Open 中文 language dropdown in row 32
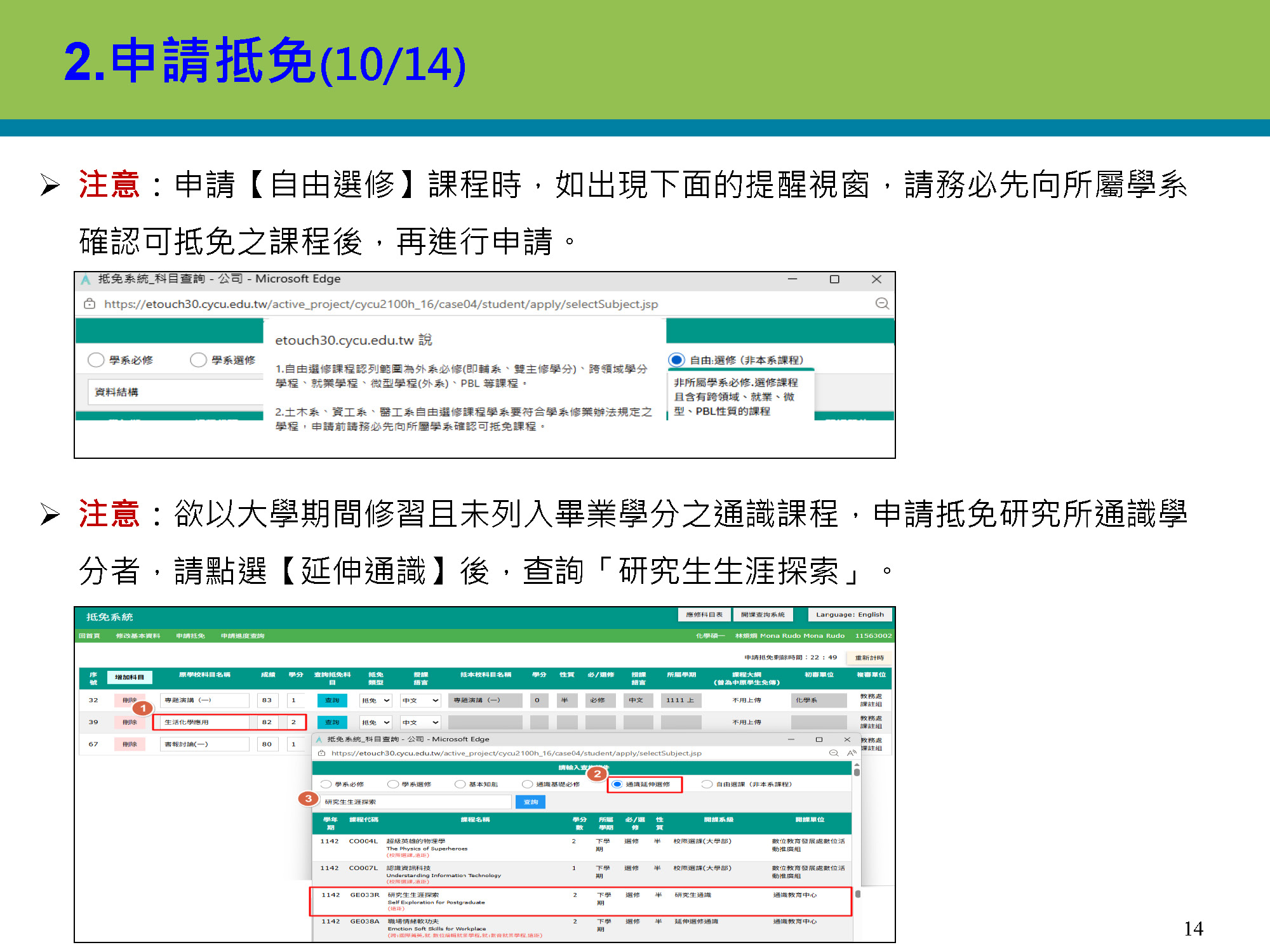 tap(420, 701)
